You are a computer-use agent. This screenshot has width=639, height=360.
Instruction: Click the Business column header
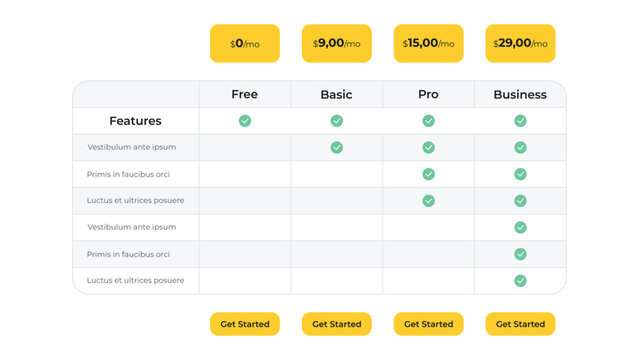(520, 95)
